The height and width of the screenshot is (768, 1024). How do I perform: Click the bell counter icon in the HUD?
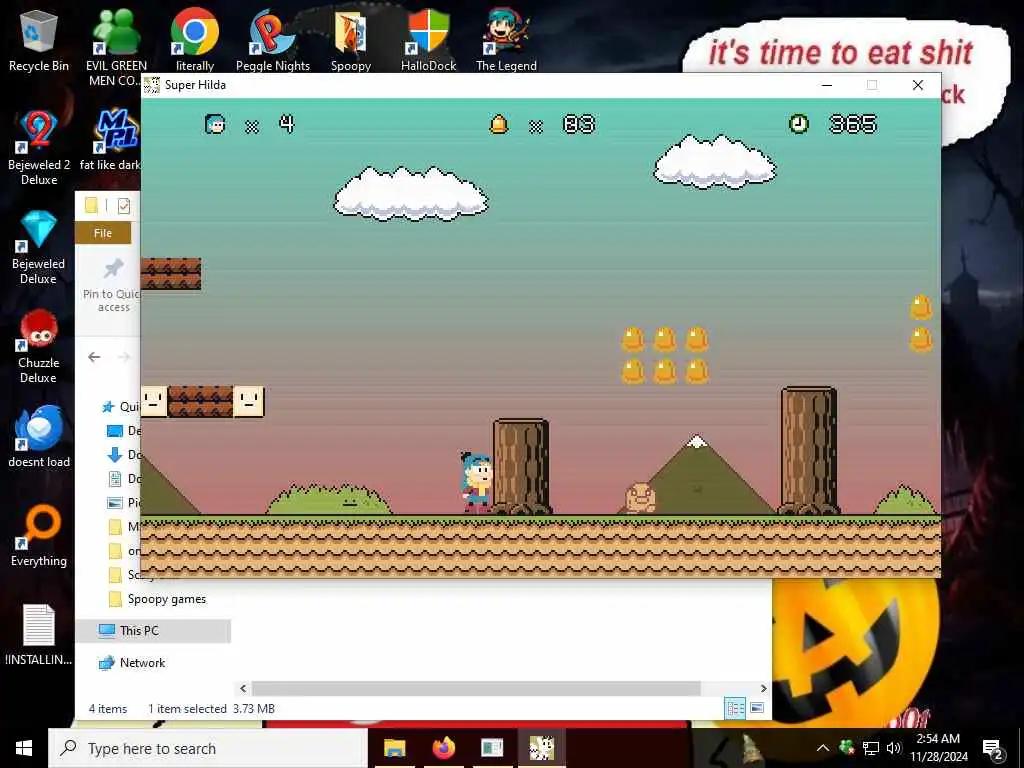tap(499, 123)
